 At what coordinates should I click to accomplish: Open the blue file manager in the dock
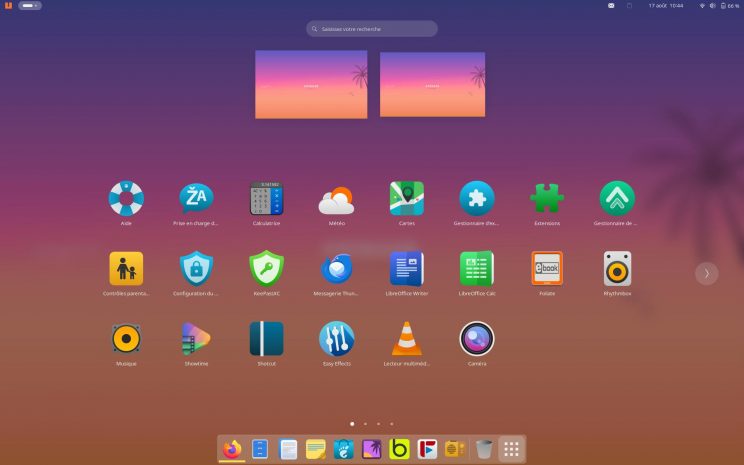(x=260, y=449)
